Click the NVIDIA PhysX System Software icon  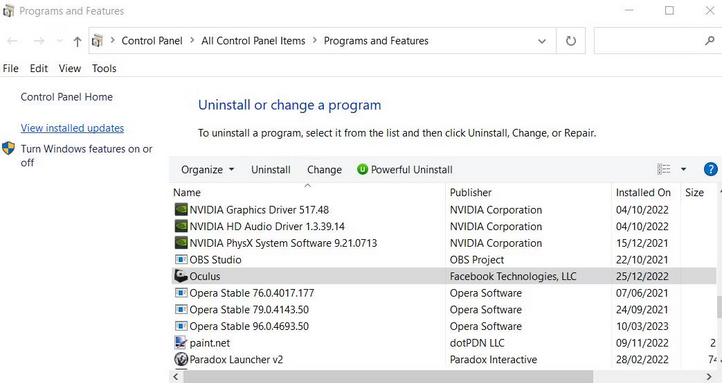point(181,243)
